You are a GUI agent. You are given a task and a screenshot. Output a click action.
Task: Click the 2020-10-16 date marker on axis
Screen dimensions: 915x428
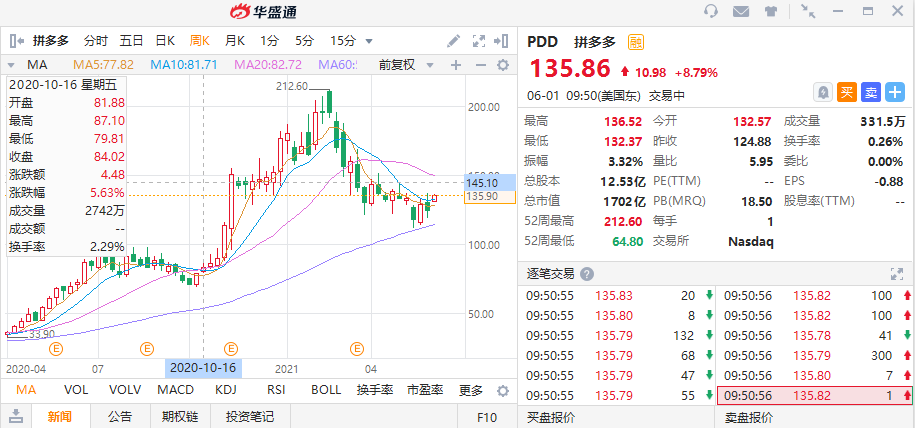(204, 369)
